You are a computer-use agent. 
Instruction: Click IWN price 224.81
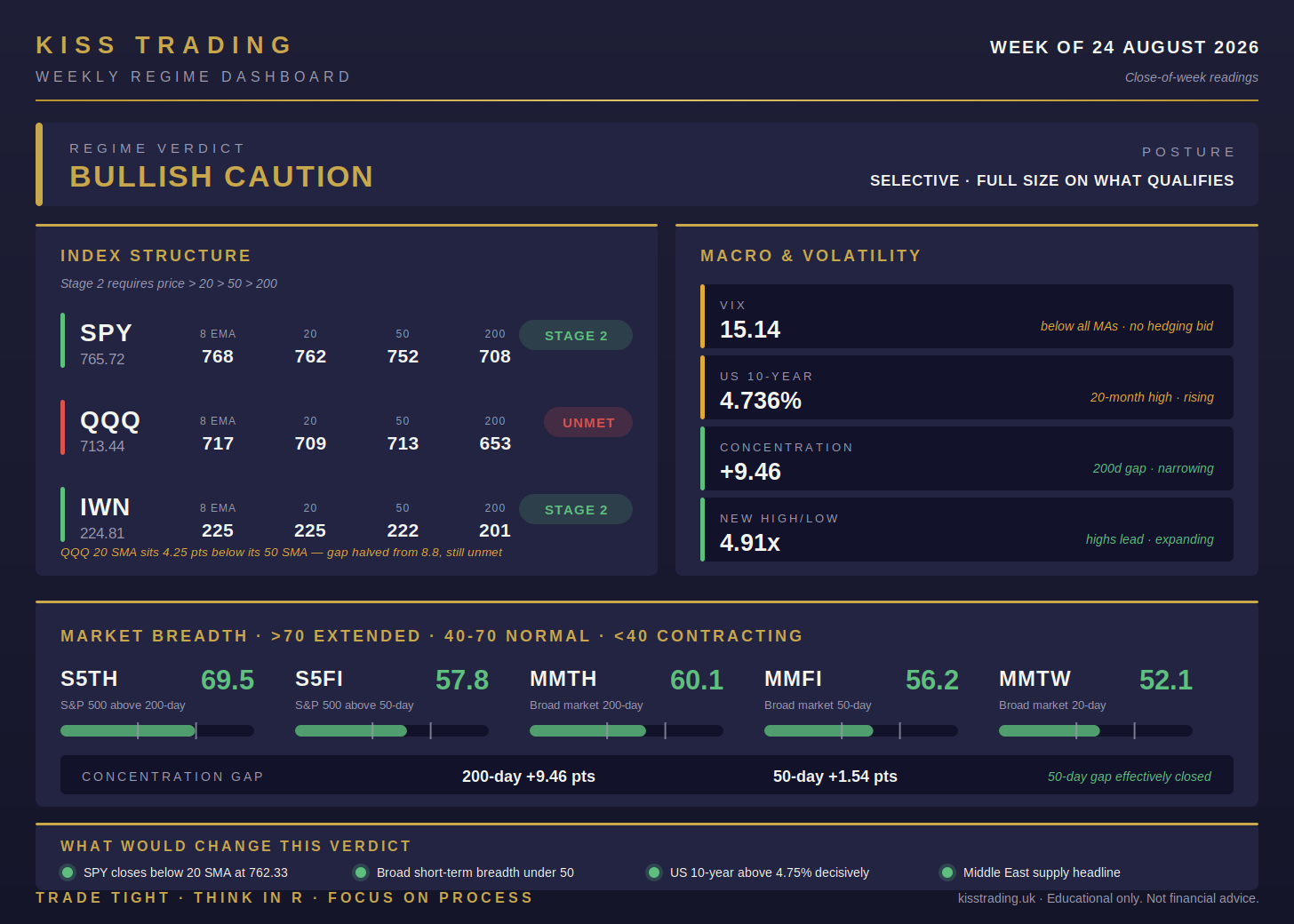click(x=102, y=533)
